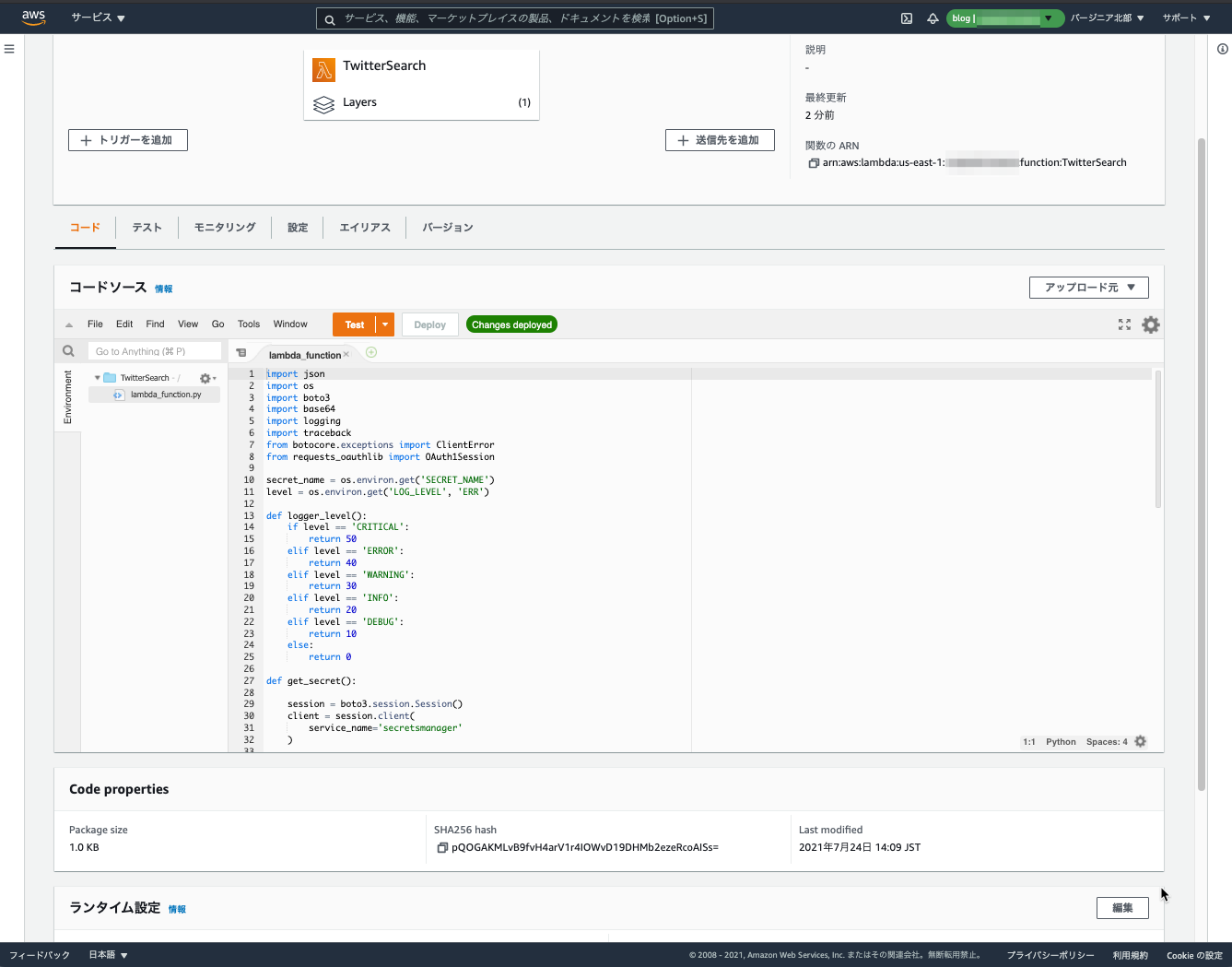Screen dimensions: 1232x967
Task: Open the code editor preferences gear
Action: (1151, 324)
